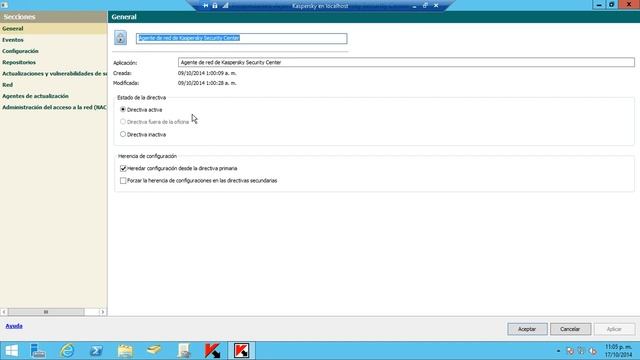Viewport: 640px width, 360px height.
Task: Click the policy lock icon beside name field
Action: (x=120, y=38)
